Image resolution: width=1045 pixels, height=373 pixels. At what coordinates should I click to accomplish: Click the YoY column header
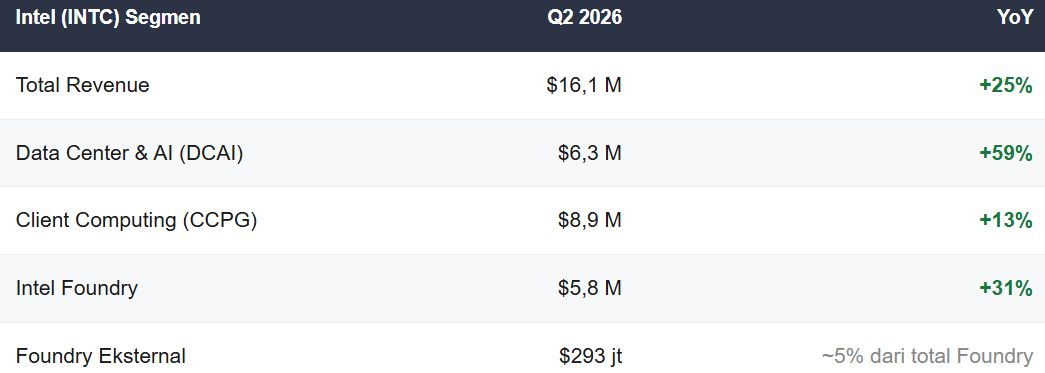(x=1014, y=17)
